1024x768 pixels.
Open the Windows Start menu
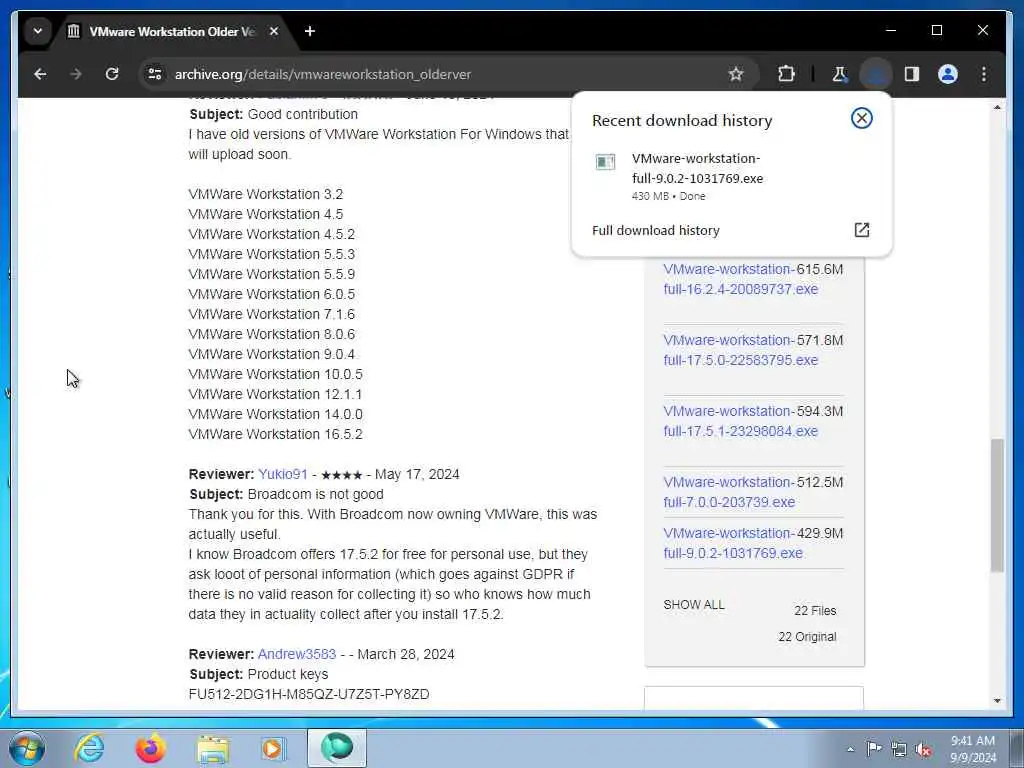[27, 748]
